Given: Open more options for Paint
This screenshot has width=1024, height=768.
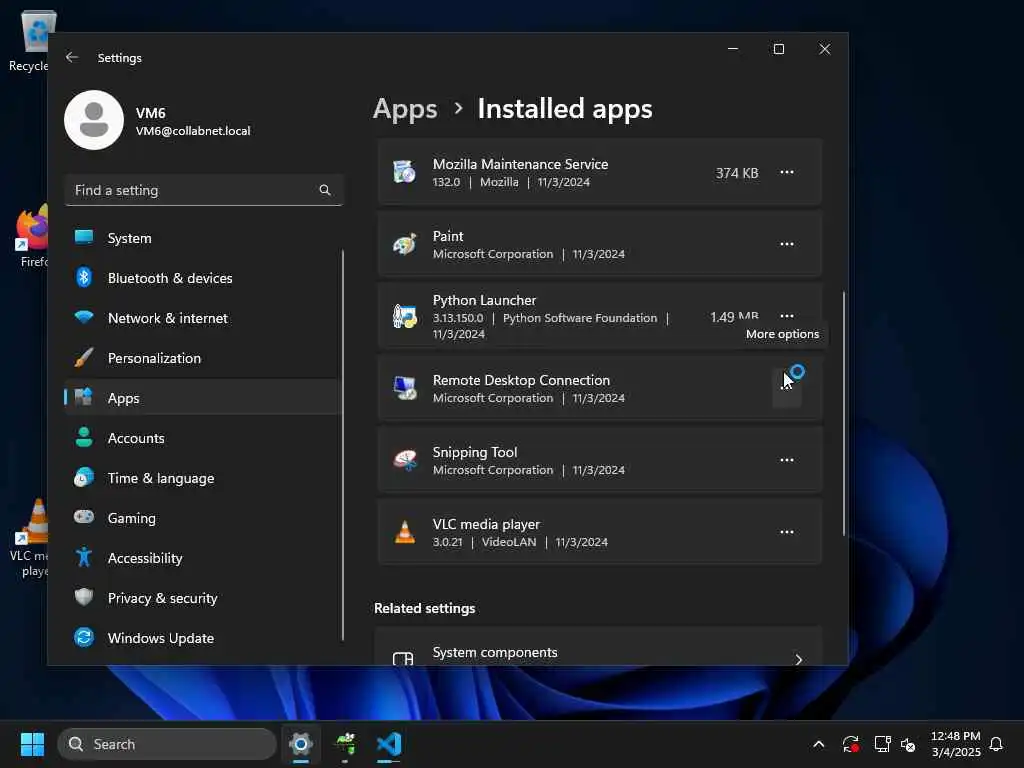Looking at the screenshot, I should 787,244.
